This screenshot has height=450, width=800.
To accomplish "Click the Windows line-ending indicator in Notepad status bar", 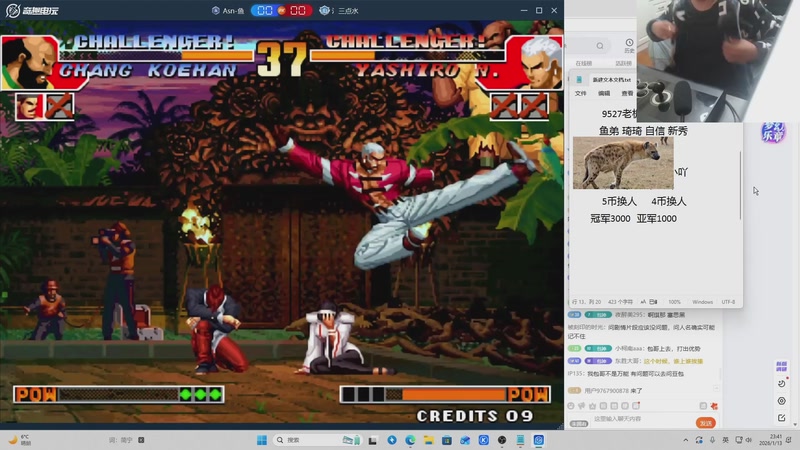I will point(703,302).
